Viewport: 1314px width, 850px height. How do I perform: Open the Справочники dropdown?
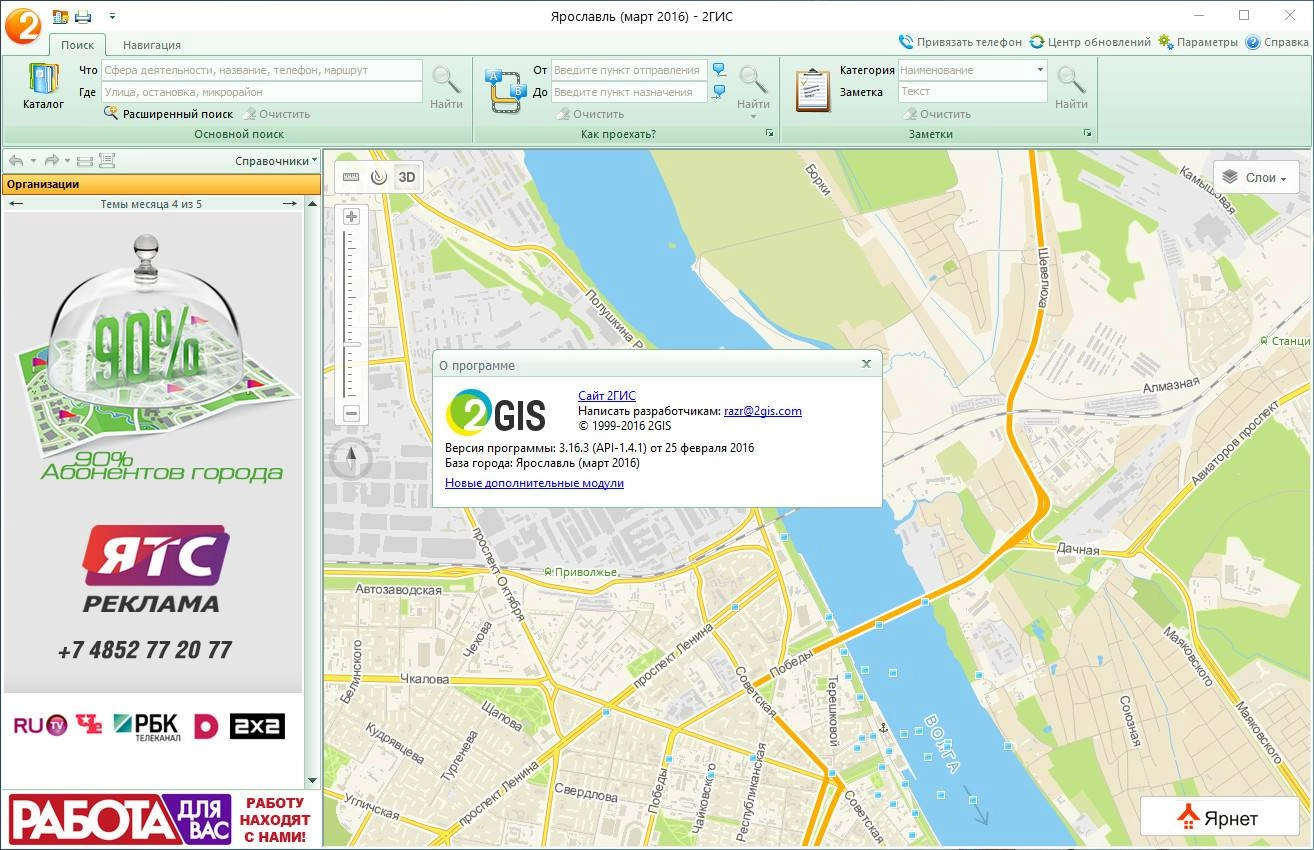pos(277,161)
